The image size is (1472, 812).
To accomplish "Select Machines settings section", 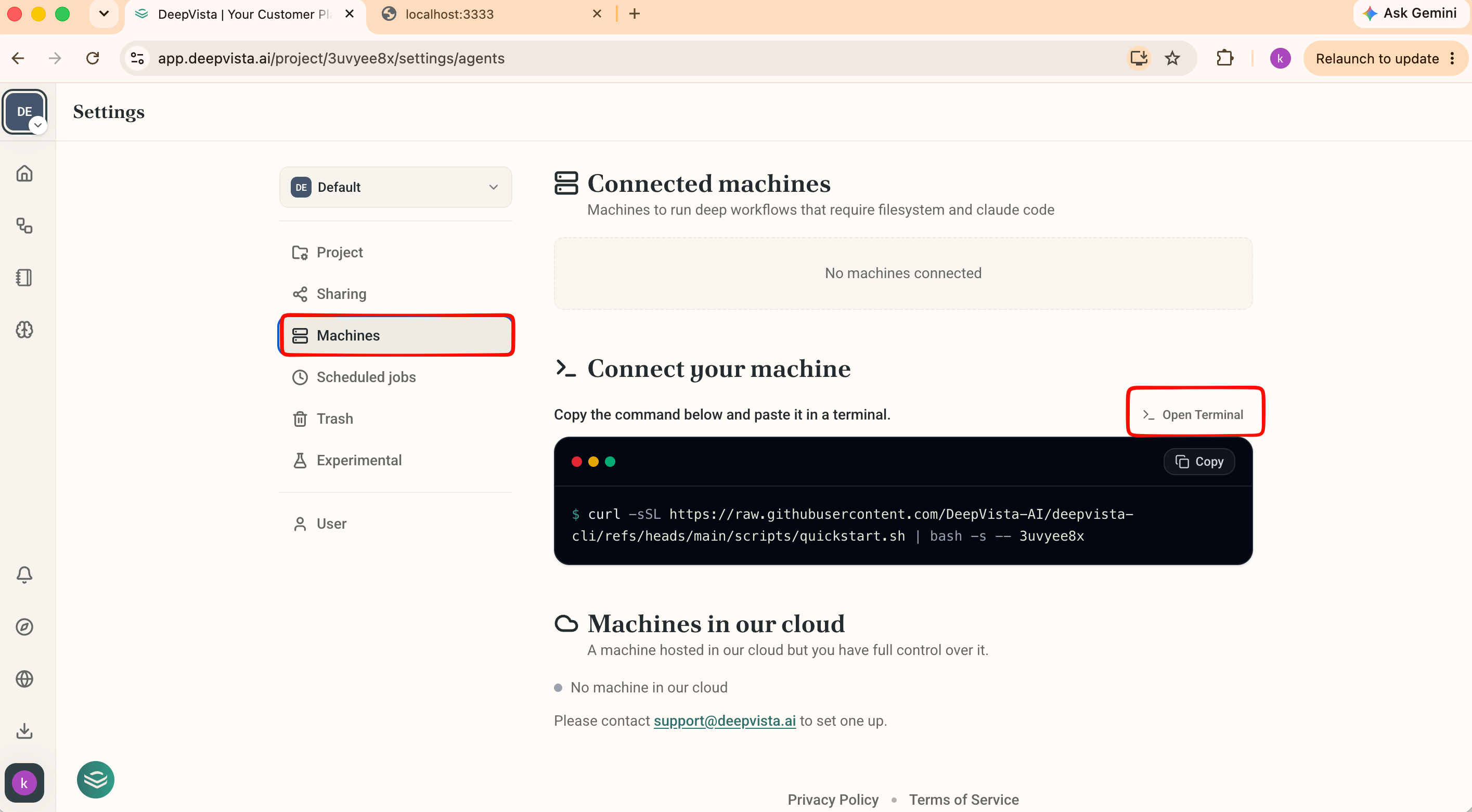I will coord(395,335).
